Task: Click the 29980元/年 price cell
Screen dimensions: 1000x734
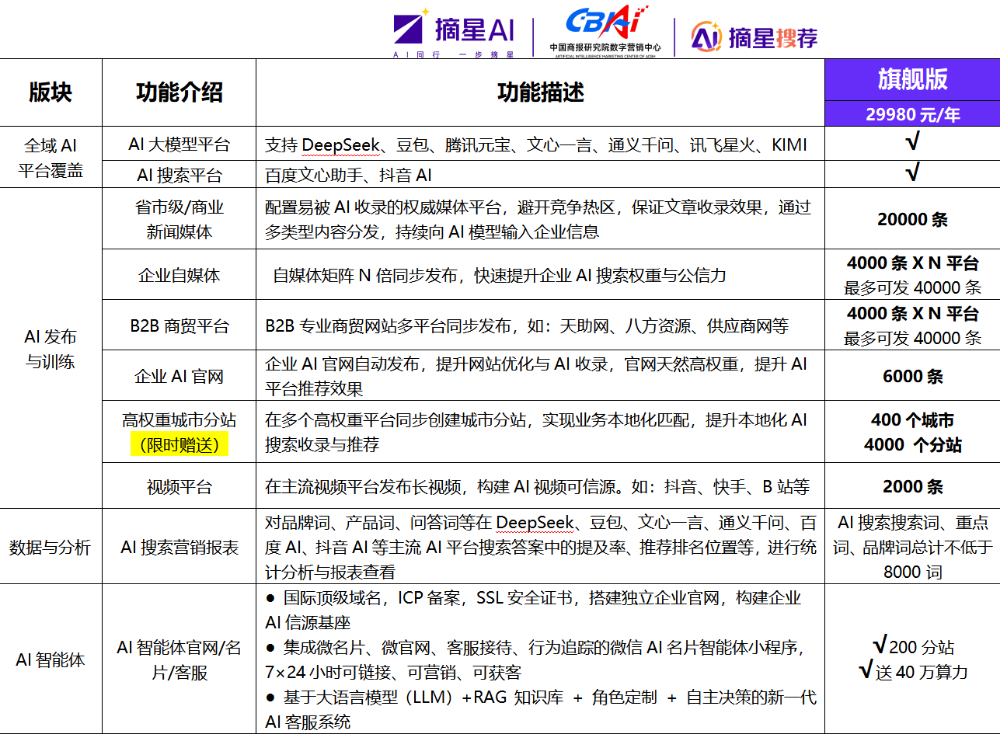Action: point(912,114)
